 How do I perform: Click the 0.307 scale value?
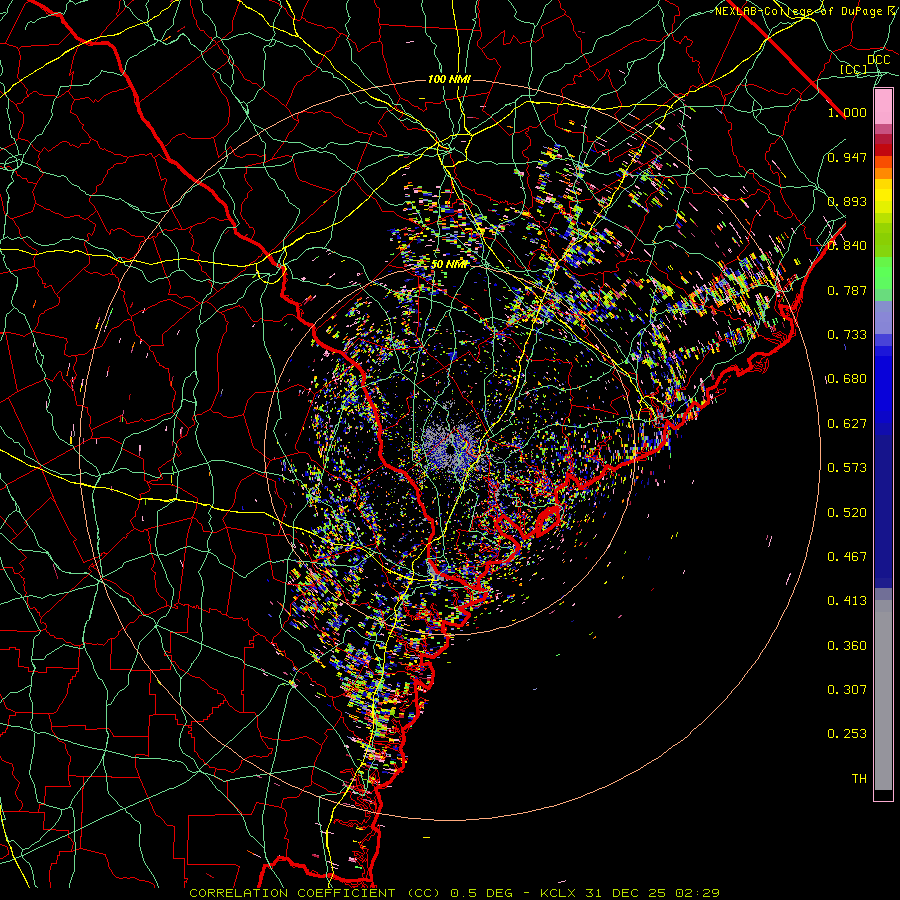coord(847,690)
